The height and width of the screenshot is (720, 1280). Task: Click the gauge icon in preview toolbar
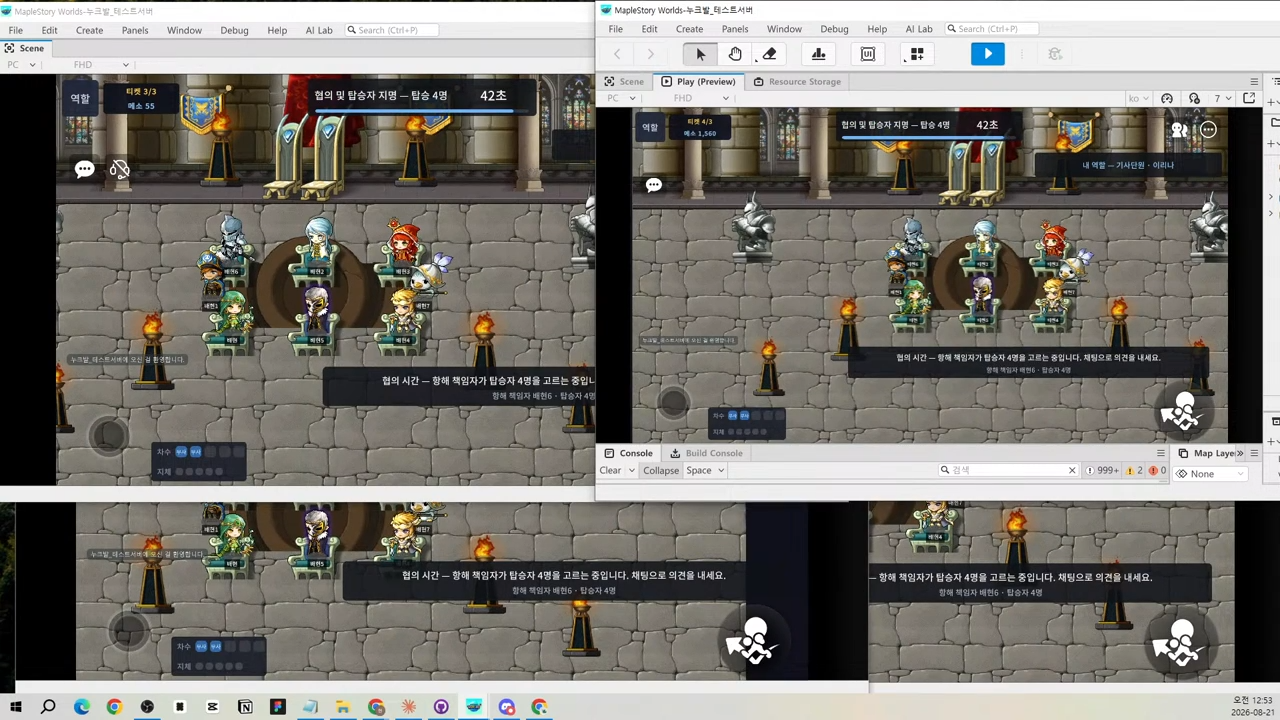pyautogui.click(x=1166, y=98)
